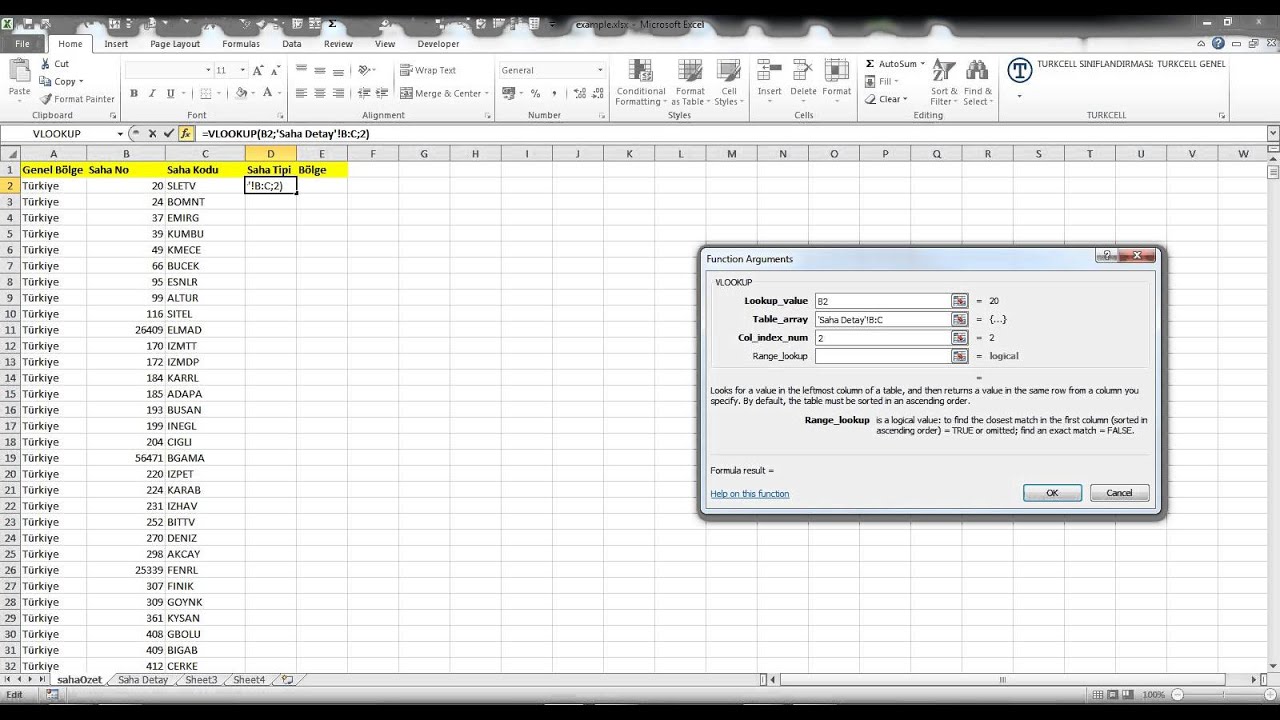
Task: Switch to the Formulas tab
Action: (241, 44)
